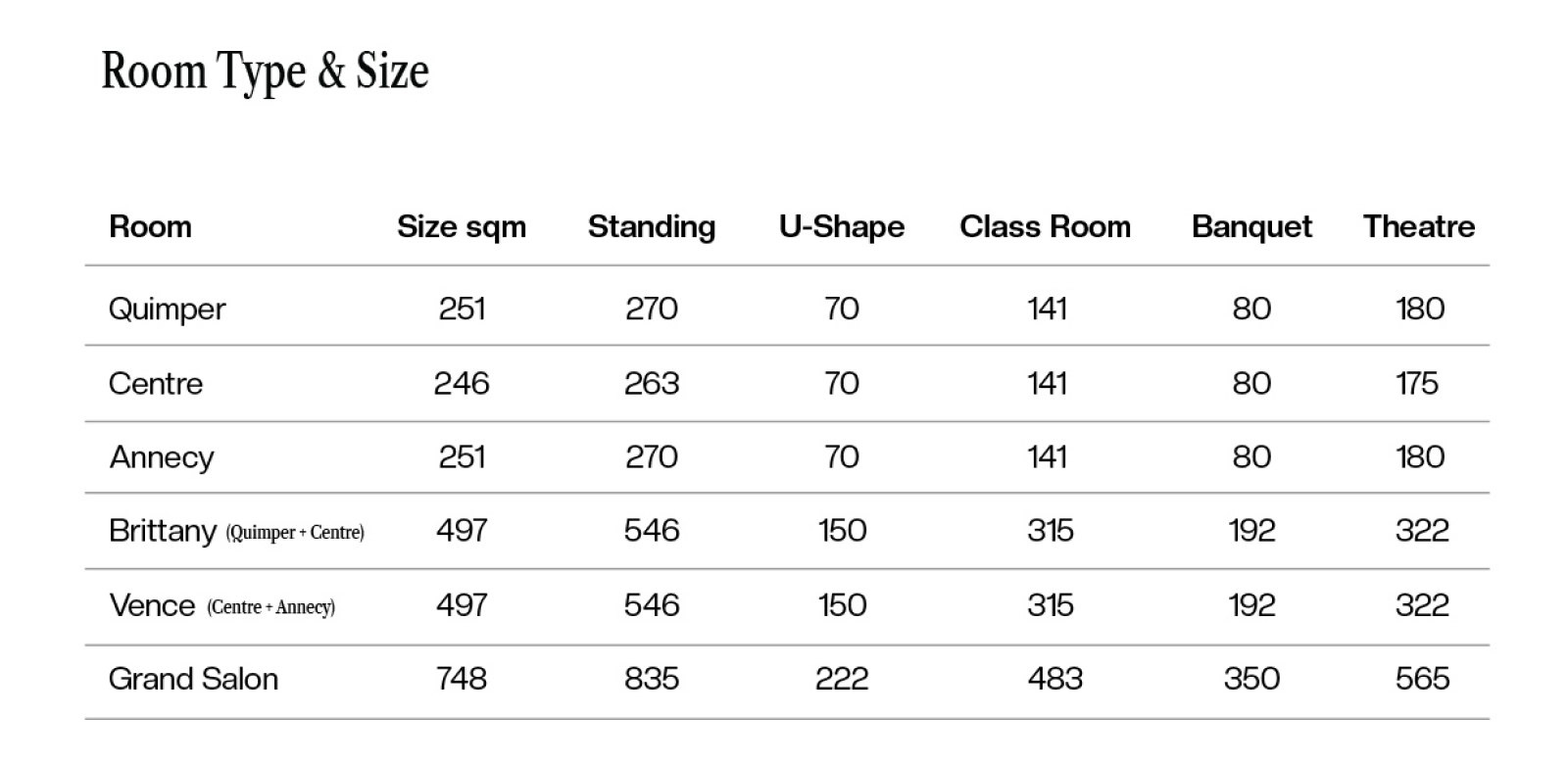This screenshot has height=764, width=1568.
Task: Select the Annecy row label
Action: [162, 457]
